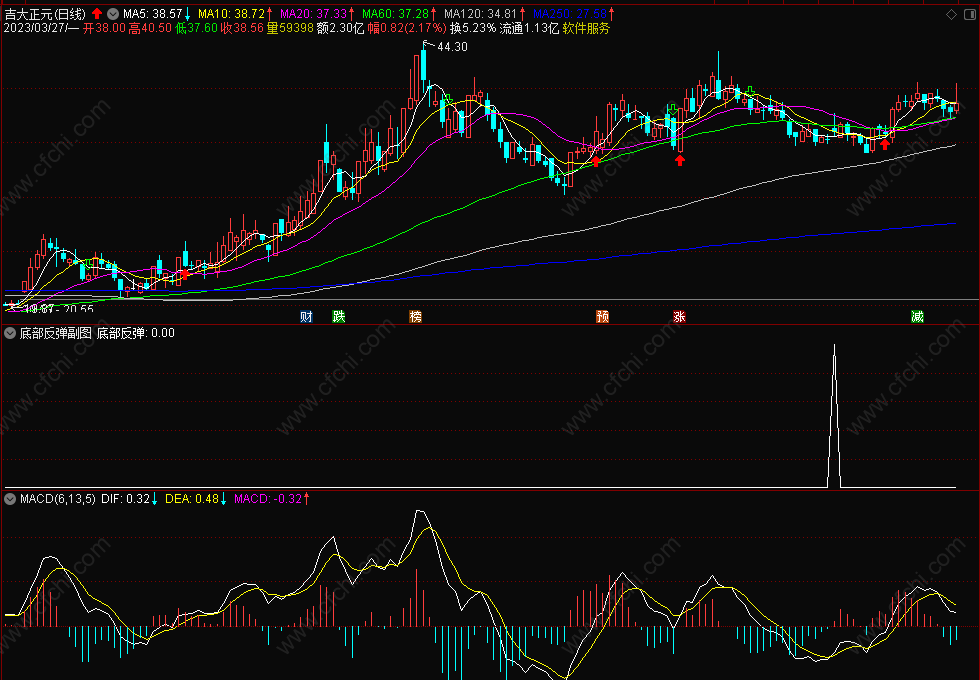Viewport: 980px width, 680px height.
Task: Select the stock title 吉大正元(日线)
Action: point(45,14)
